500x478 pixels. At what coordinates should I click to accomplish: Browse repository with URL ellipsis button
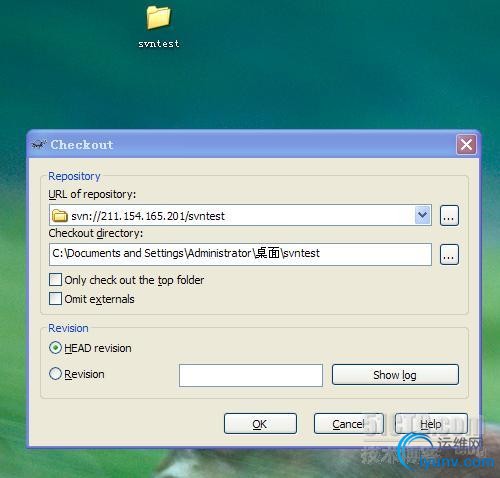[449, 216]
